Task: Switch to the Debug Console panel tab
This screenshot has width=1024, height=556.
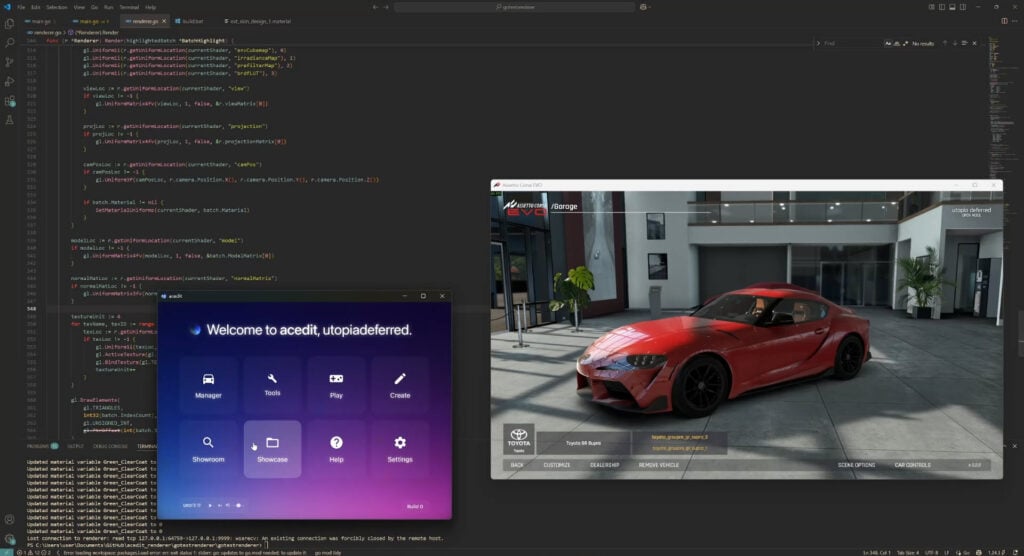Action: tap(110, 446)
